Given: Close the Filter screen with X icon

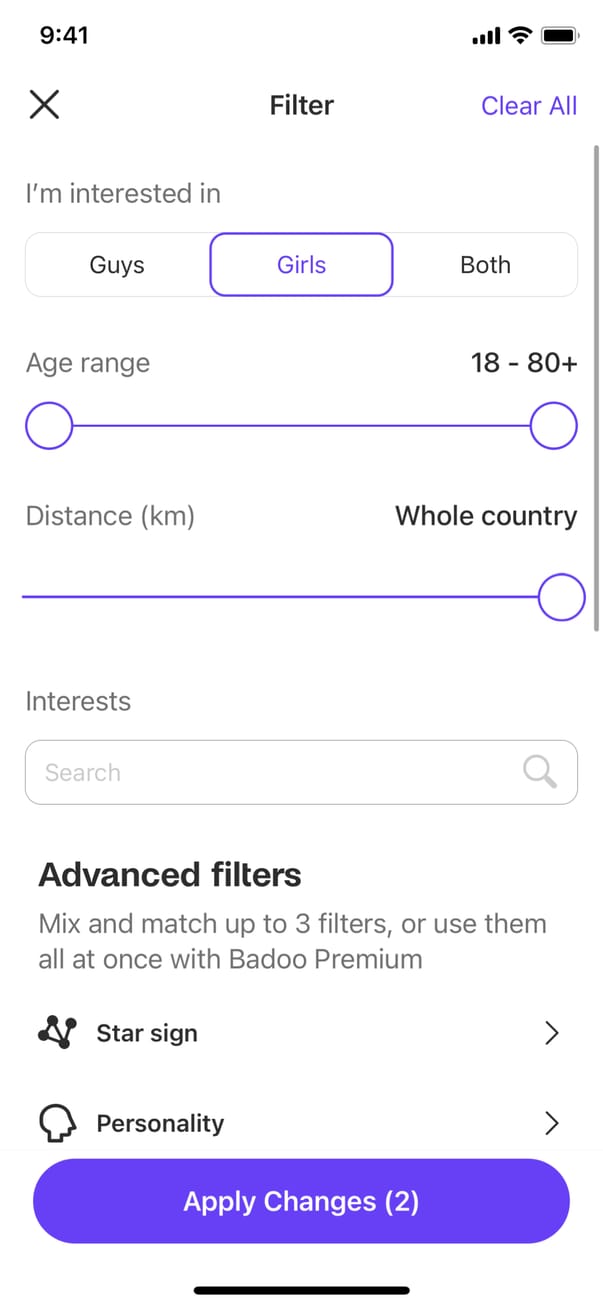Looking at the screenshot, I should pyautogui.click(x=44, y=105).
